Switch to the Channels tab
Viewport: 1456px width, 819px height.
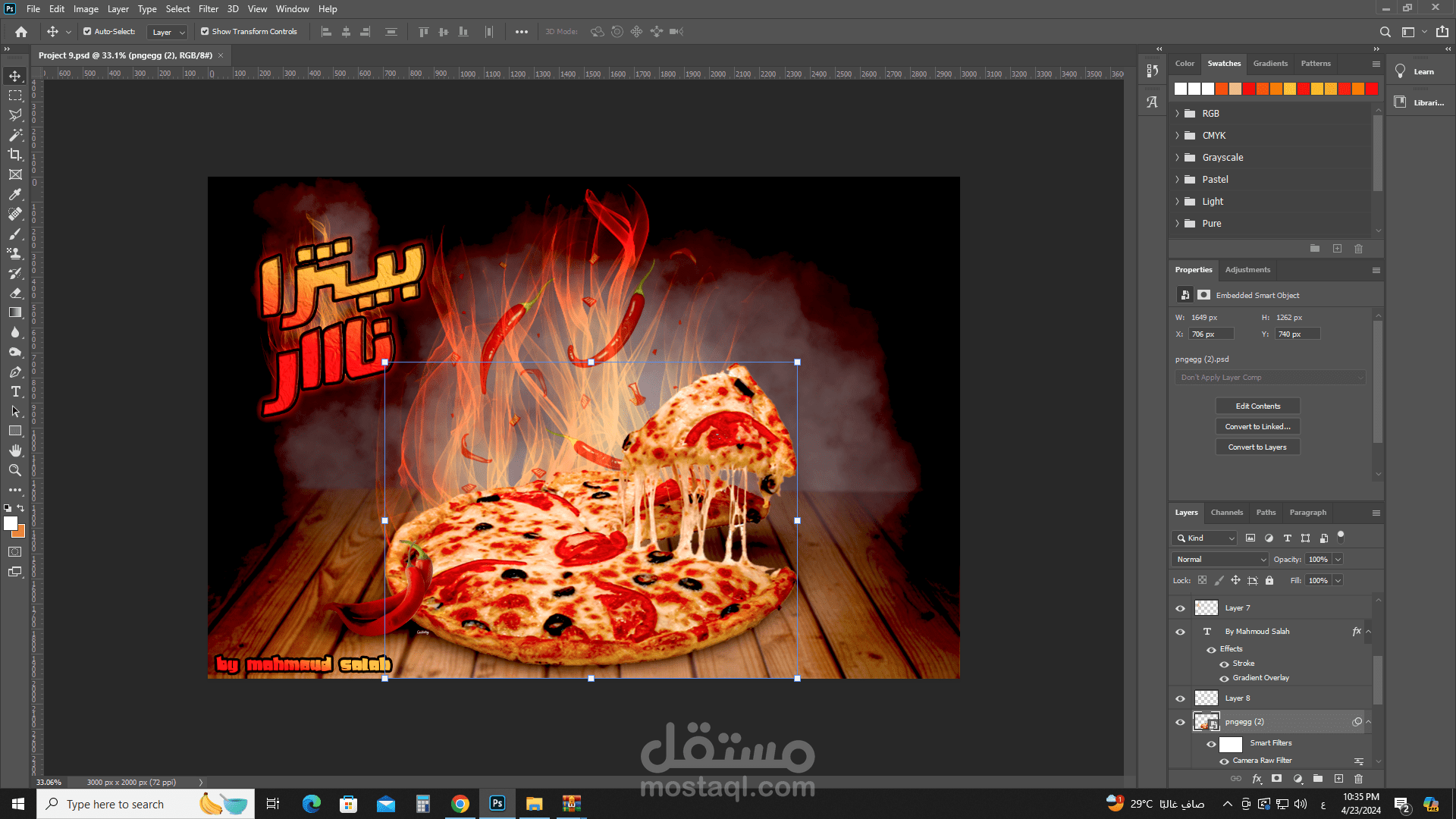1226,513
